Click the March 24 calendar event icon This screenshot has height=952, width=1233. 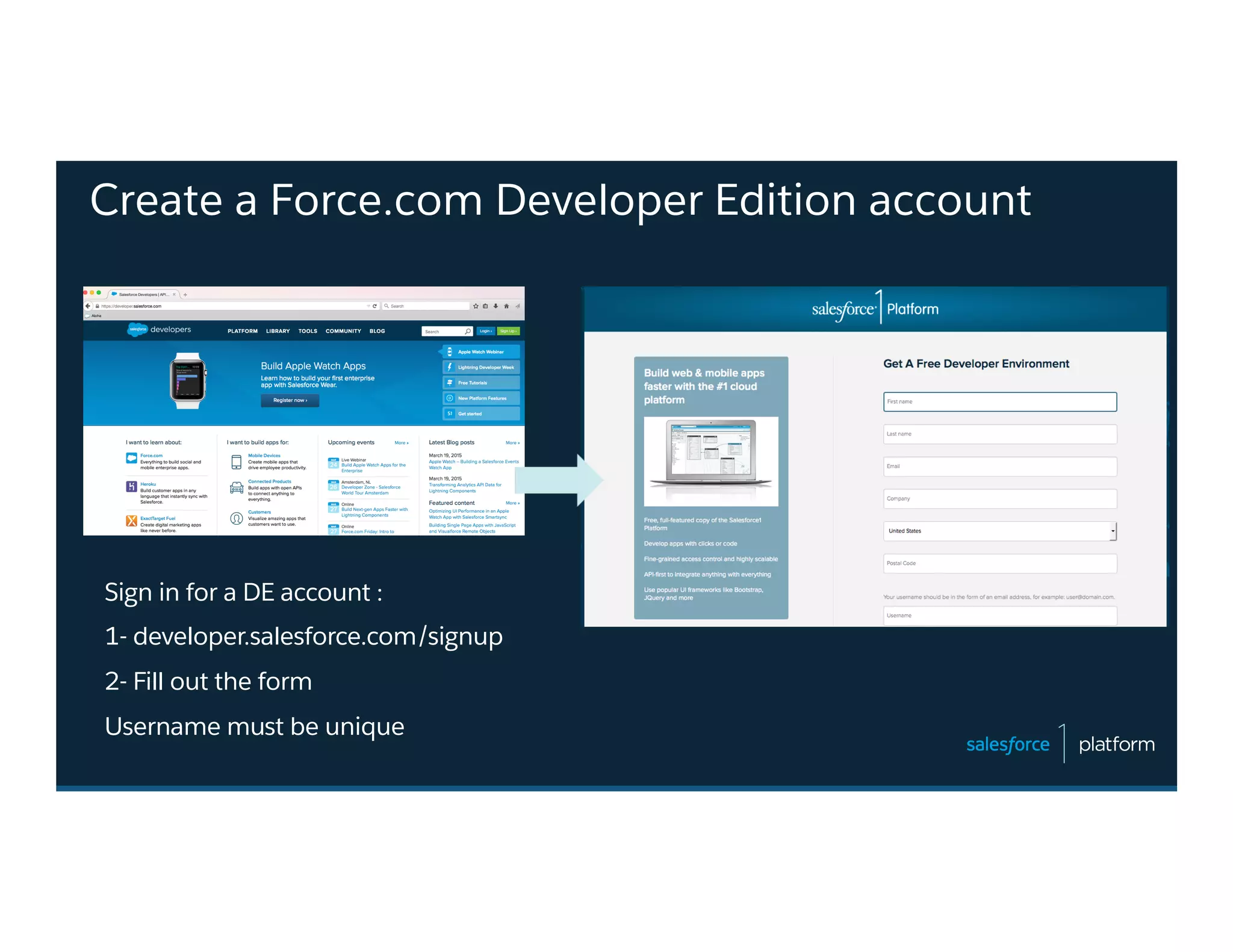(x=334, y=463)
